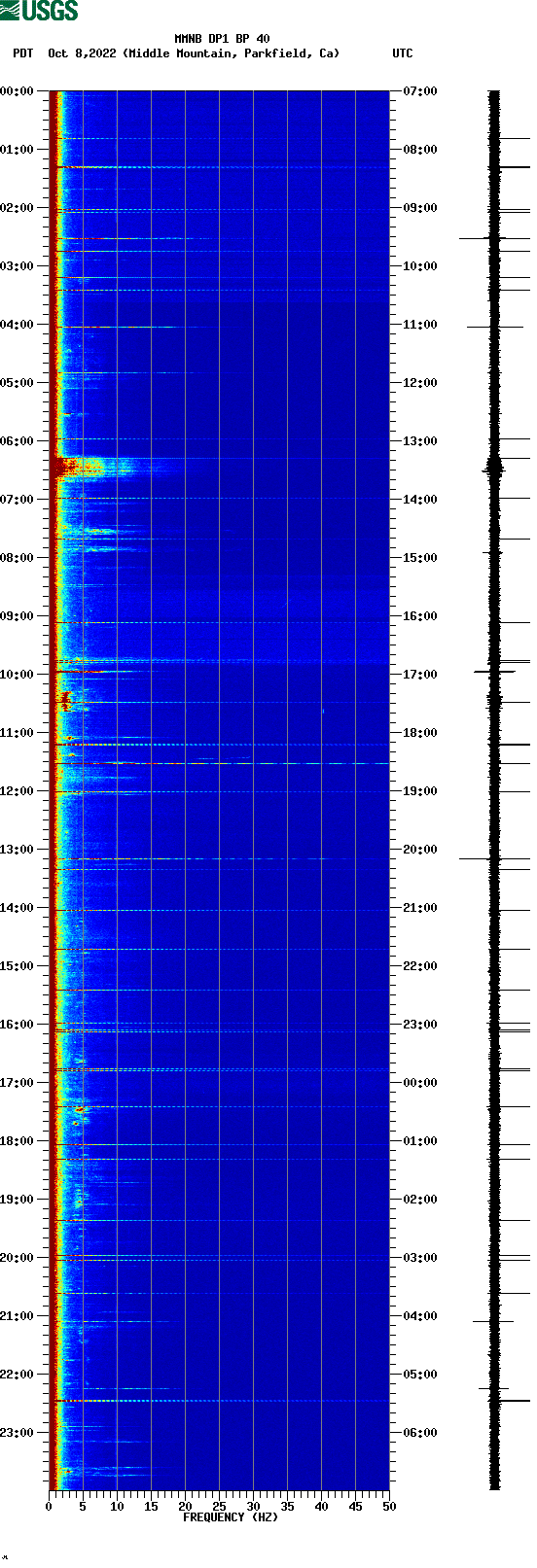The width and height of the screenshot is (537, 1568).
Task: Click the UTC time label '18:00'
Action: [420, 733]
